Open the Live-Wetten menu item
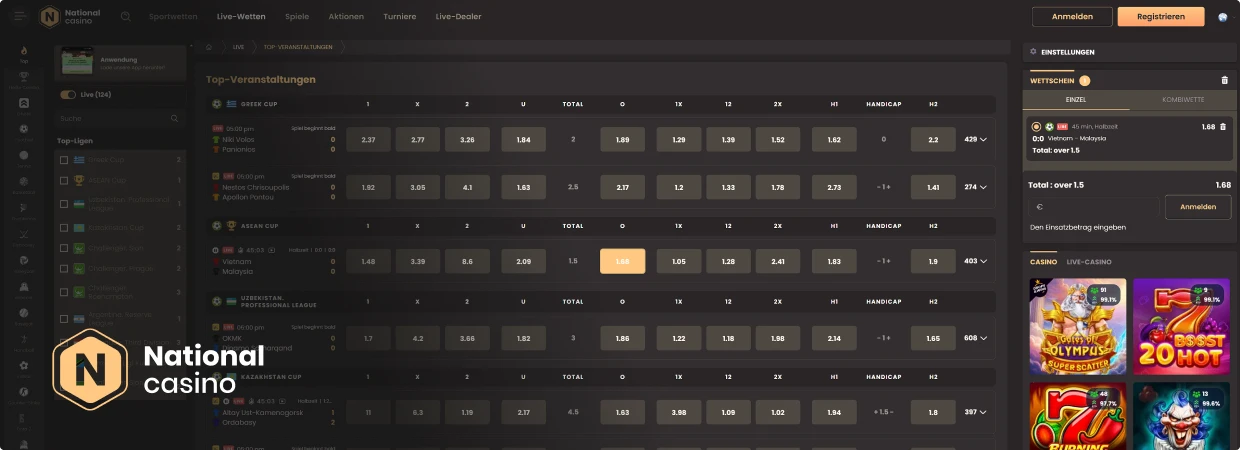 (x=240, y=17)
